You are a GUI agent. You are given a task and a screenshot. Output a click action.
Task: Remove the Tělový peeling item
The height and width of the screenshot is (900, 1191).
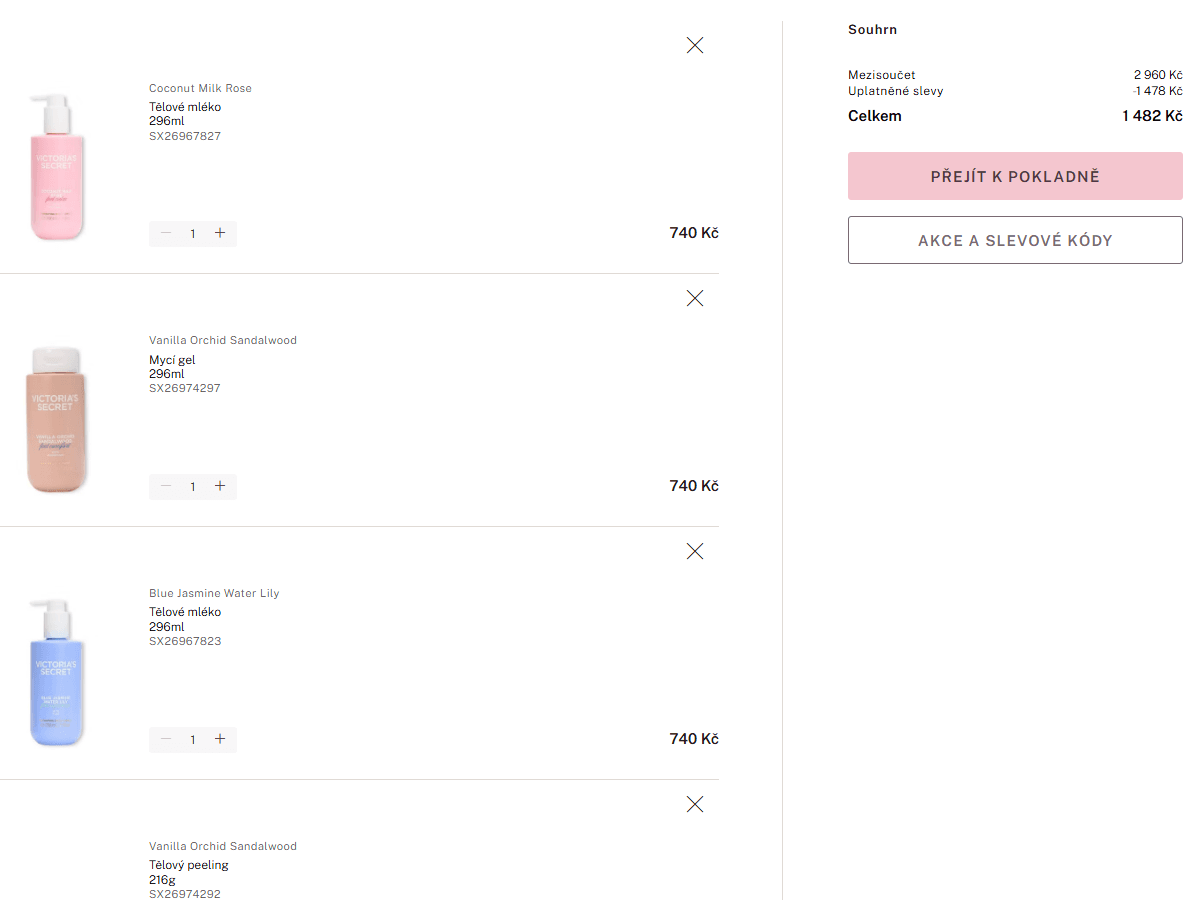[695, 804]
